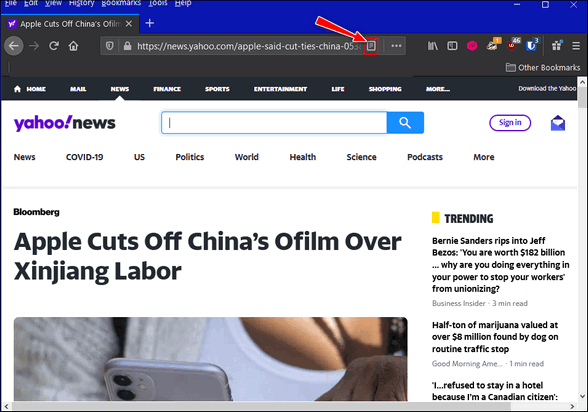This screenshot has width=588, height=412.
Task: View site security padlock info
Action: [128, 46]
